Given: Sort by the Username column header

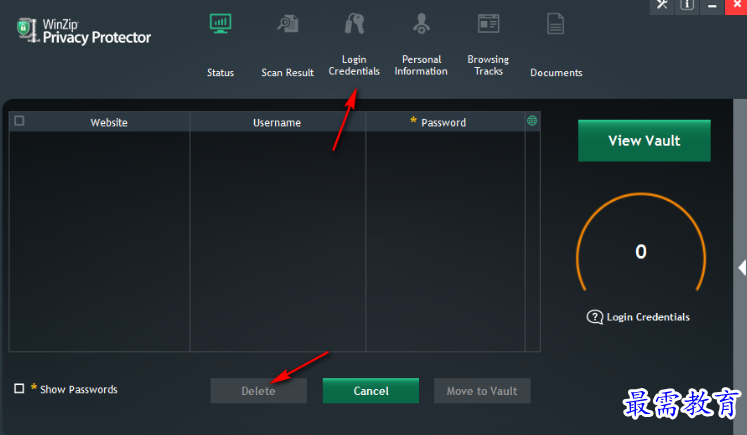Looking at the screenshot, I should pos(277,122).
